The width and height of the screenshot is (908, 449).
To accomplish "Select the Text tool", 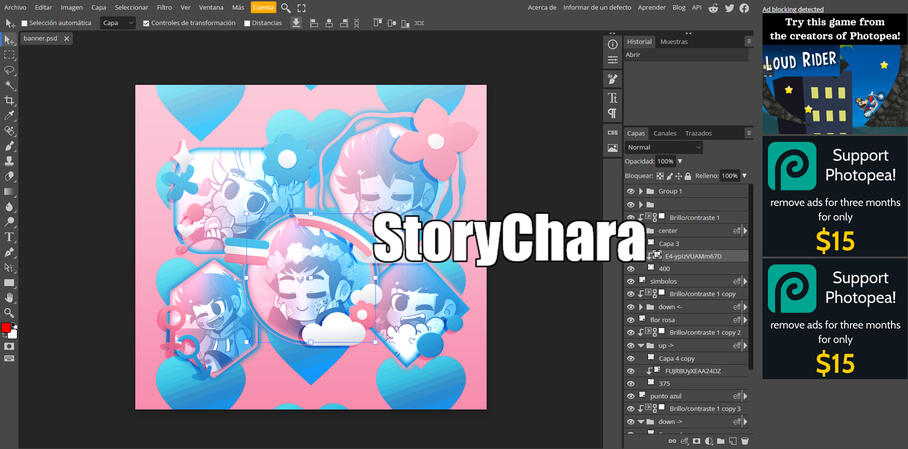I will point(9,237).
